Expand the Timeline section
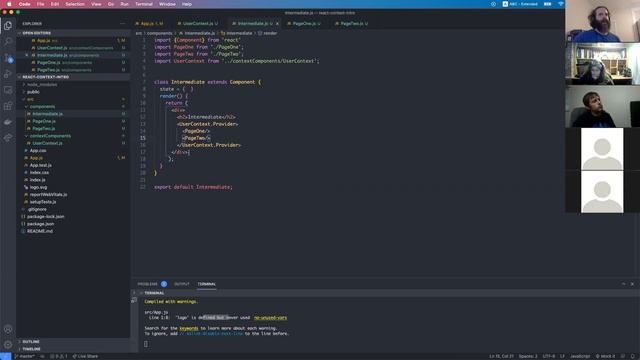The image size is (640, 360). pos(73,349)
